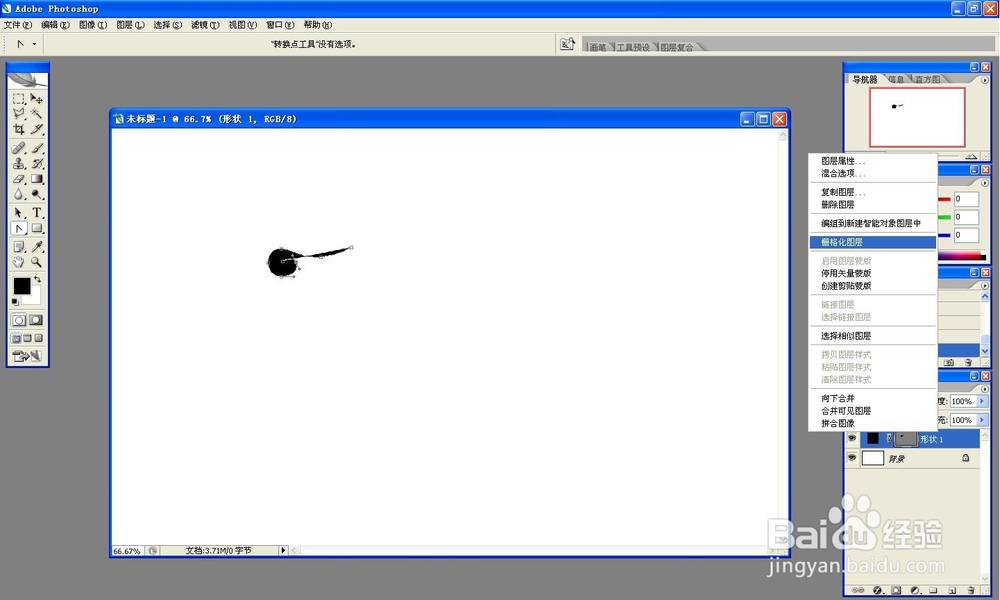Reset to default foreground and background colors

(x=15, y=302)
